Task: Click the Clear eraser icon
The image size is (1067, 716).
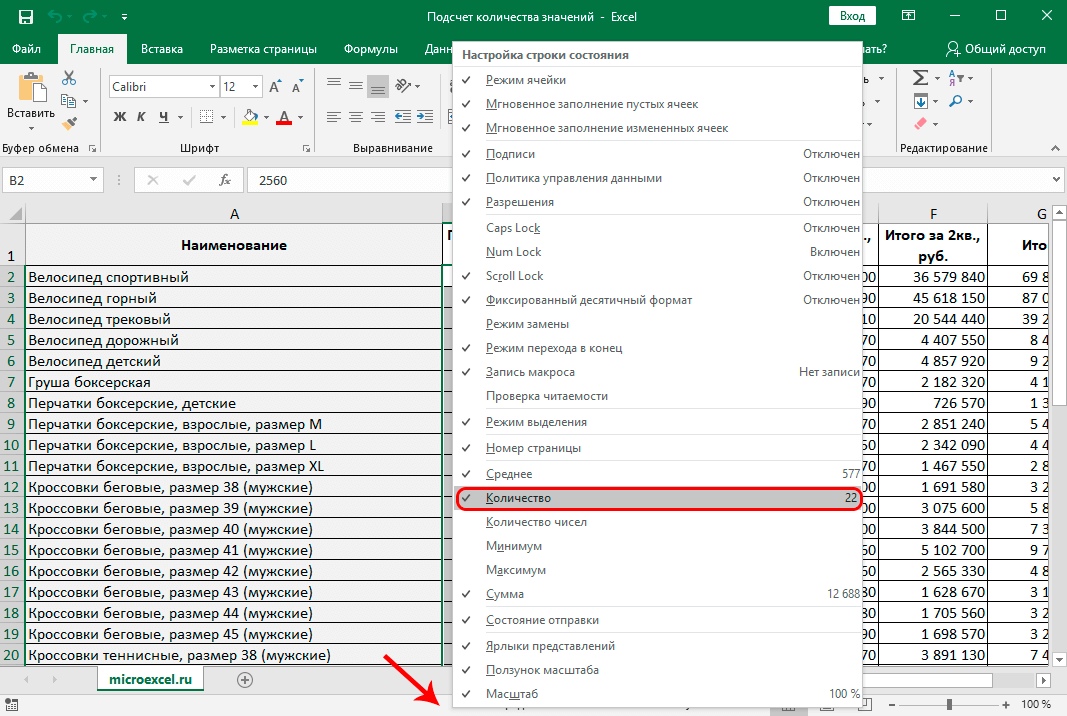Action: (920, 124)
